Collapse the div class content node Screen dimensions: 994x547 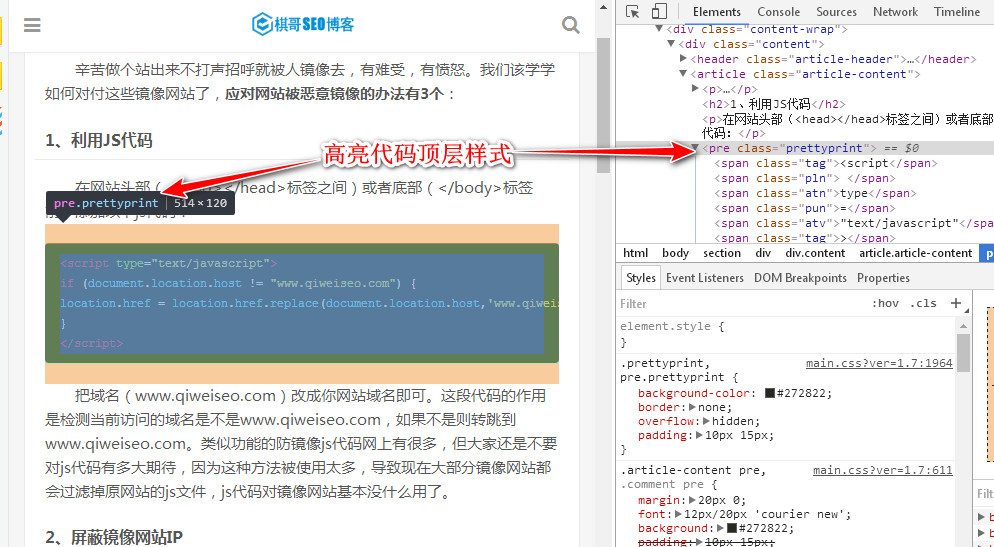coord(671,44)
